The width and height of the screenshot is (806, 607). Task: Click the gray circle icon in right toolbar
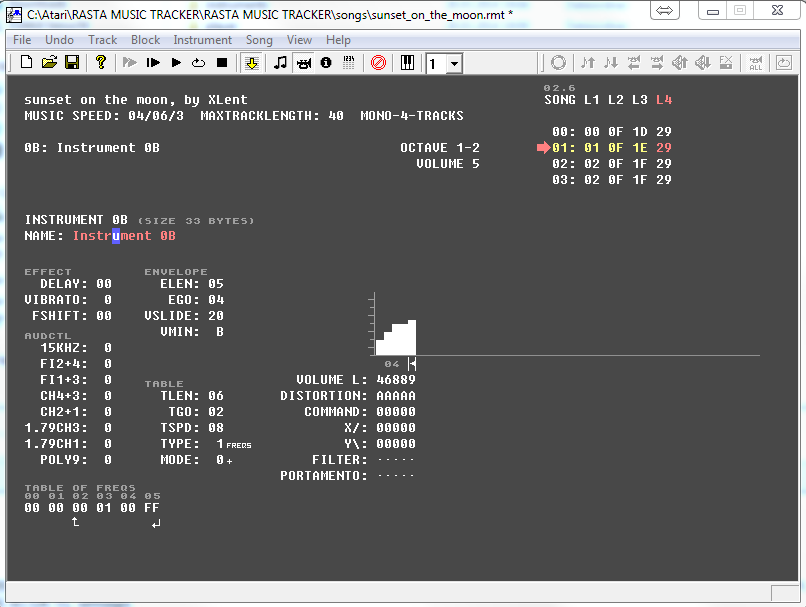[x=558, y=63]
